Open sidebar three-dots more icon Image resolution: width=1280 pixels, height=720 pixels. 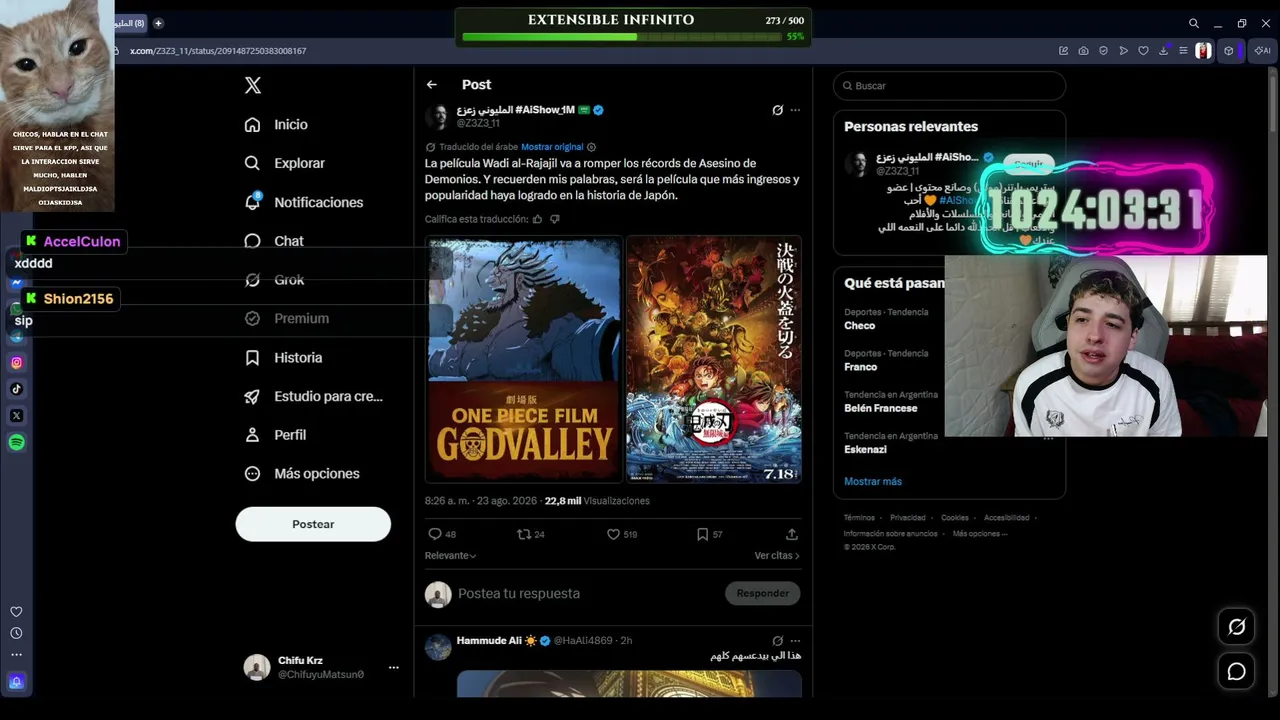tap(16, 655)
